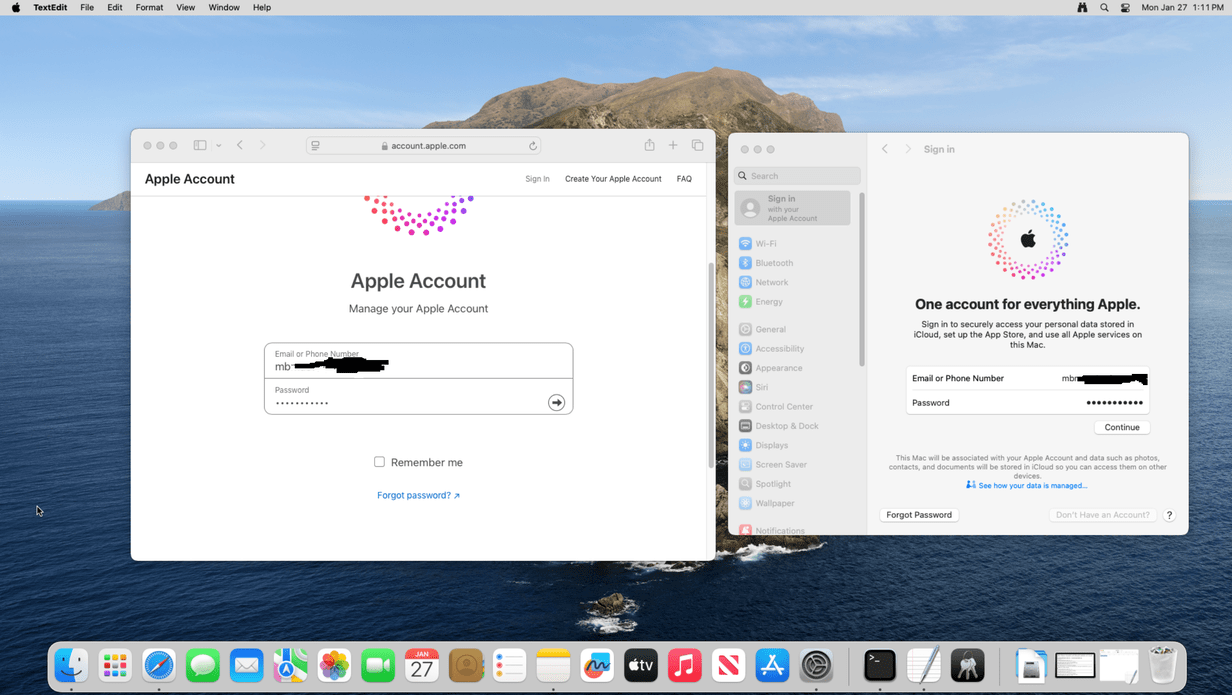The height and width of the screenshot is (695, 1232).
Task: Open Maps app in the Dock
Action: 291,665
